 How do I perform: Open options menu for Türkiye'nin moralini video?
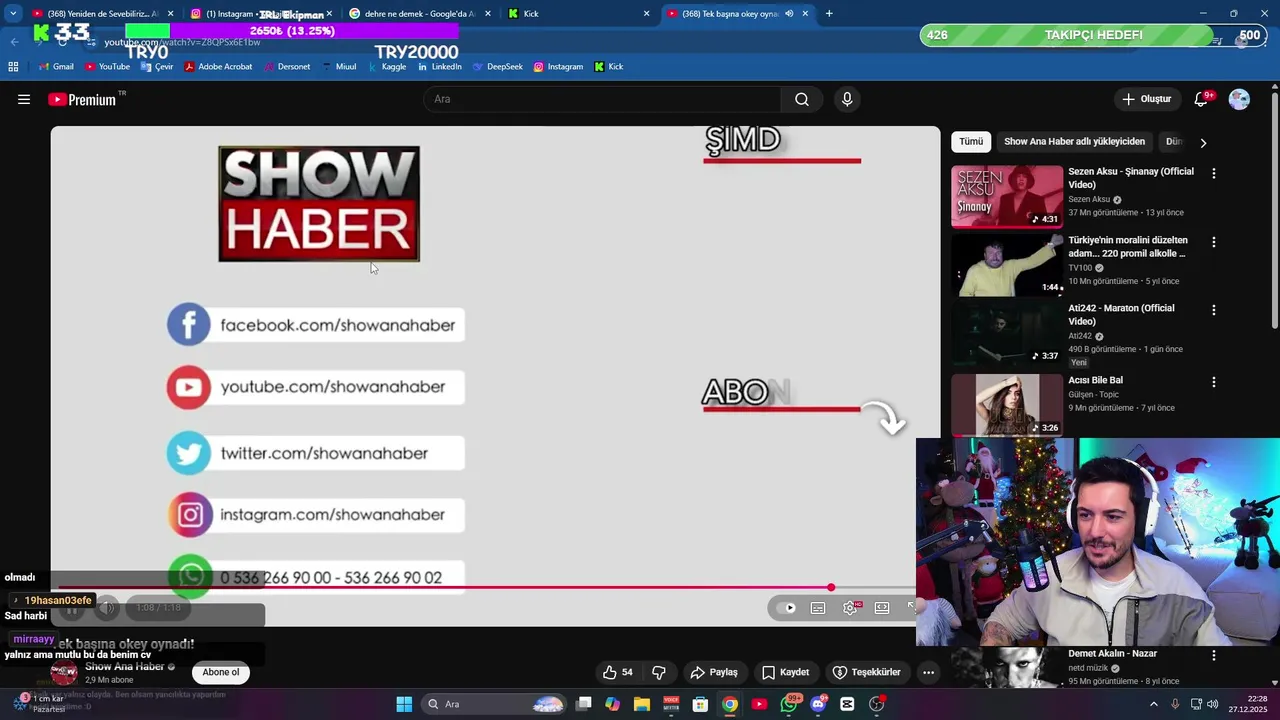(x=1214, y=242)
